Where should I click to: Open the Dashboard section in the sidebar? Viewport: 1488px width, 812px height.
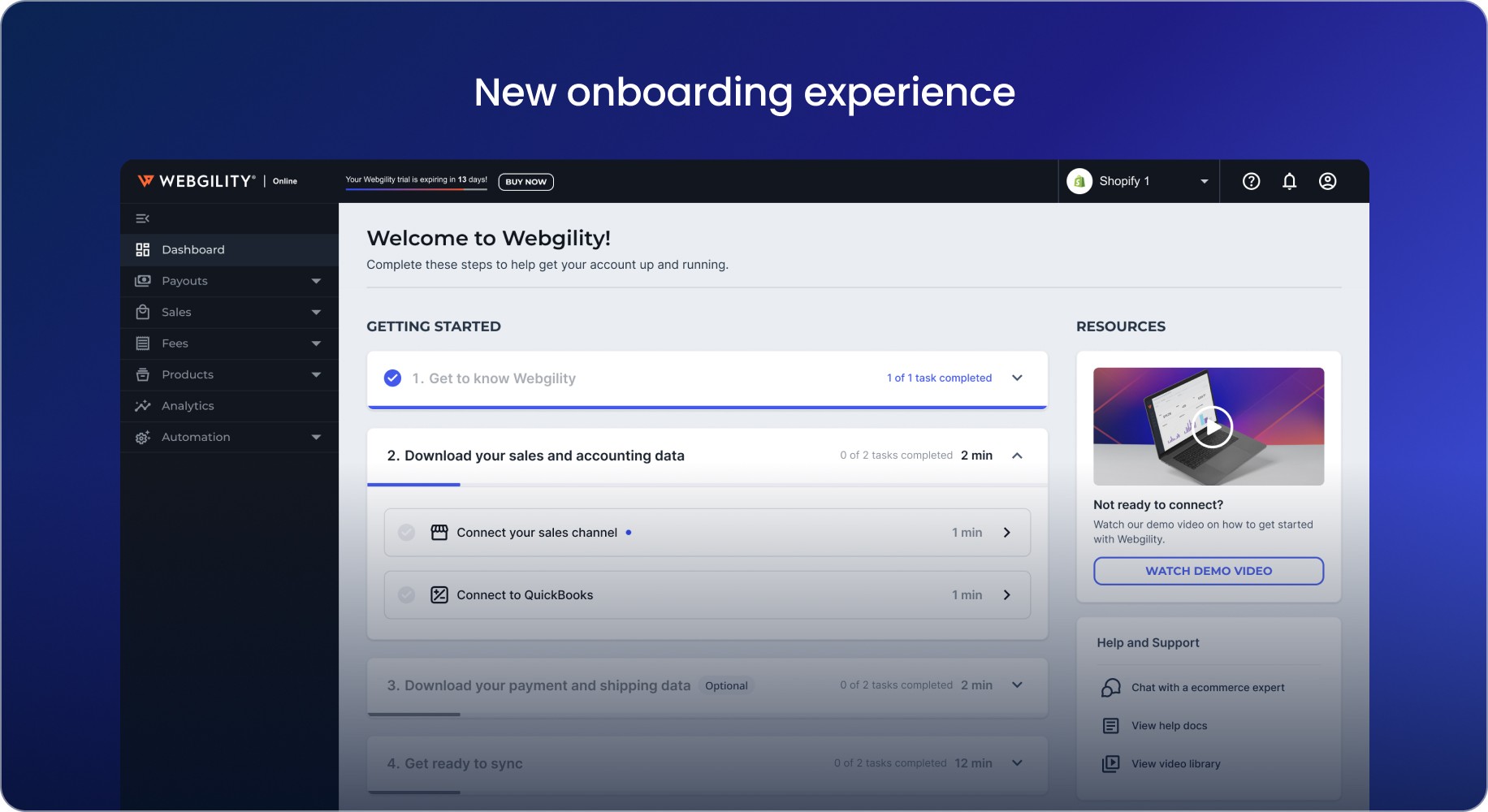pos(192,249)
